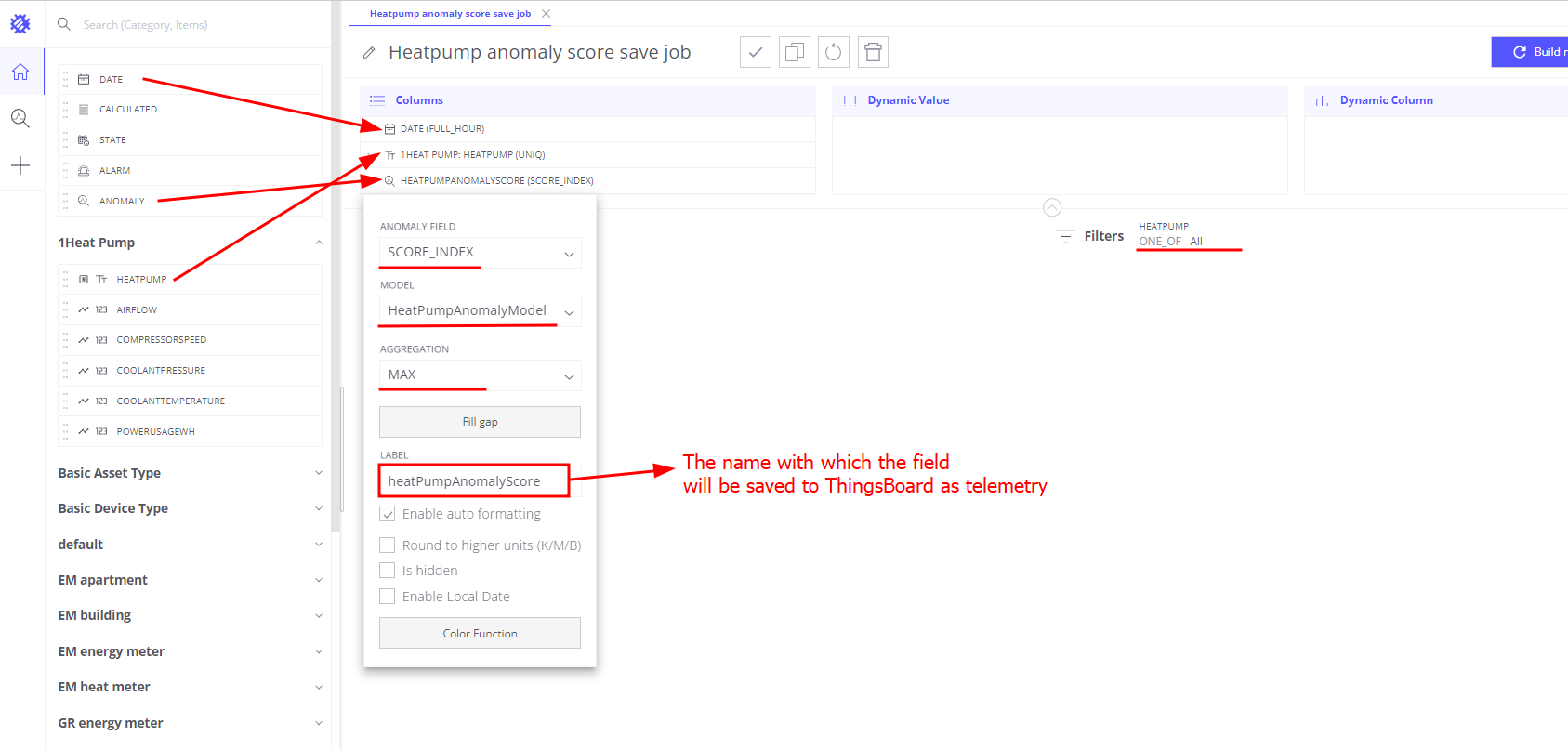This screenshot has height=749, width=1568.
Task: Click the Label input field
Action: click(474, 481)
